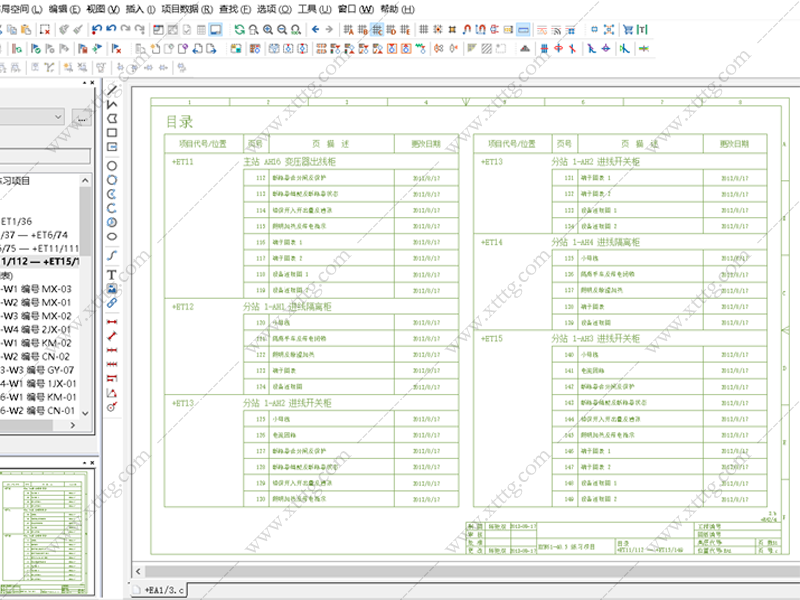The height and width of the screenshot is (600, 800).
Task: Toggle the highlighted grid C button
Action: point(377,30)
